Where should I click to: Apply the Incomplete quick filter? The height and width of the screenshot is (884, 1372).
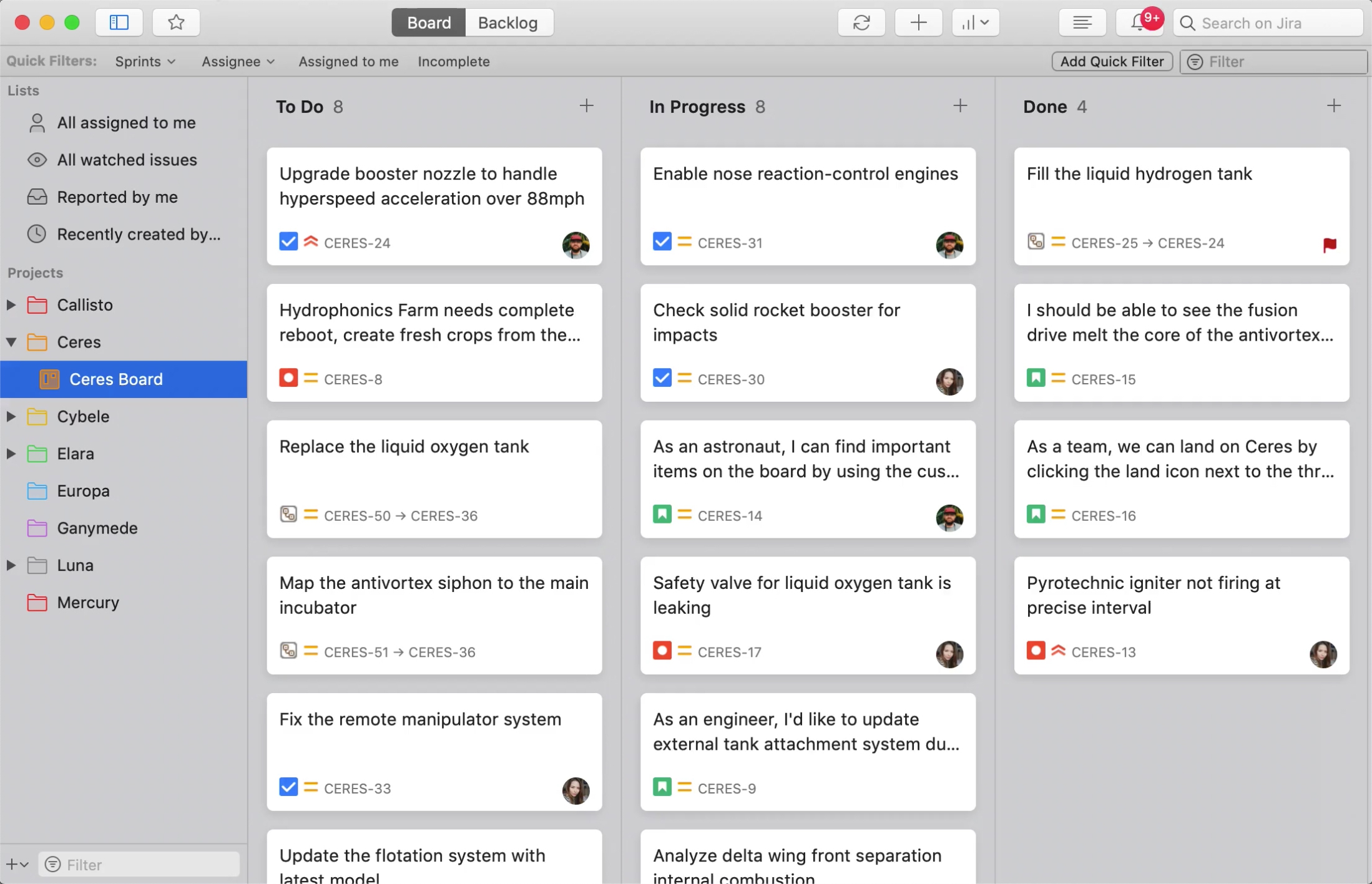[x=454, y=61]
